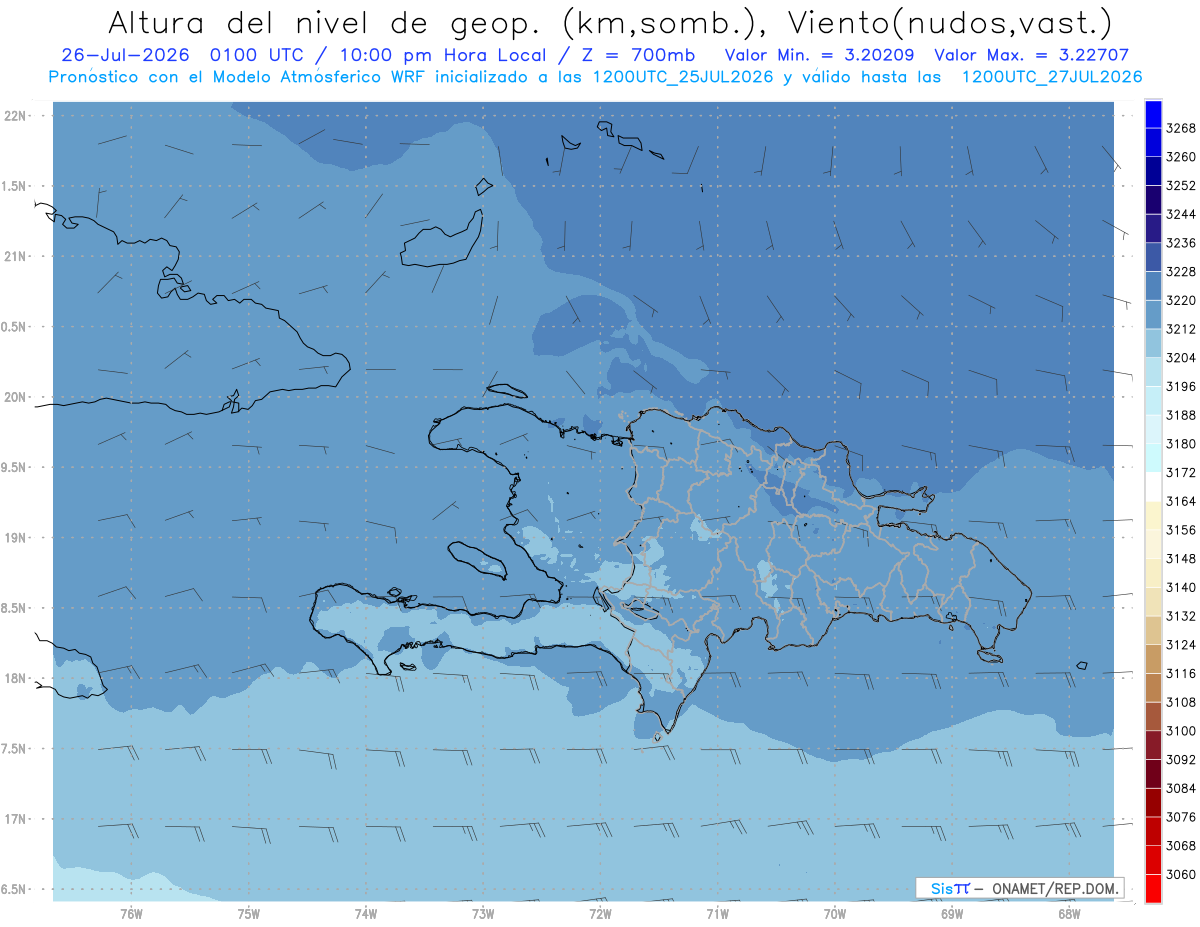Click the 3236 color scale label
This screenshot has width=1200, height=927.
[1181, 243]
